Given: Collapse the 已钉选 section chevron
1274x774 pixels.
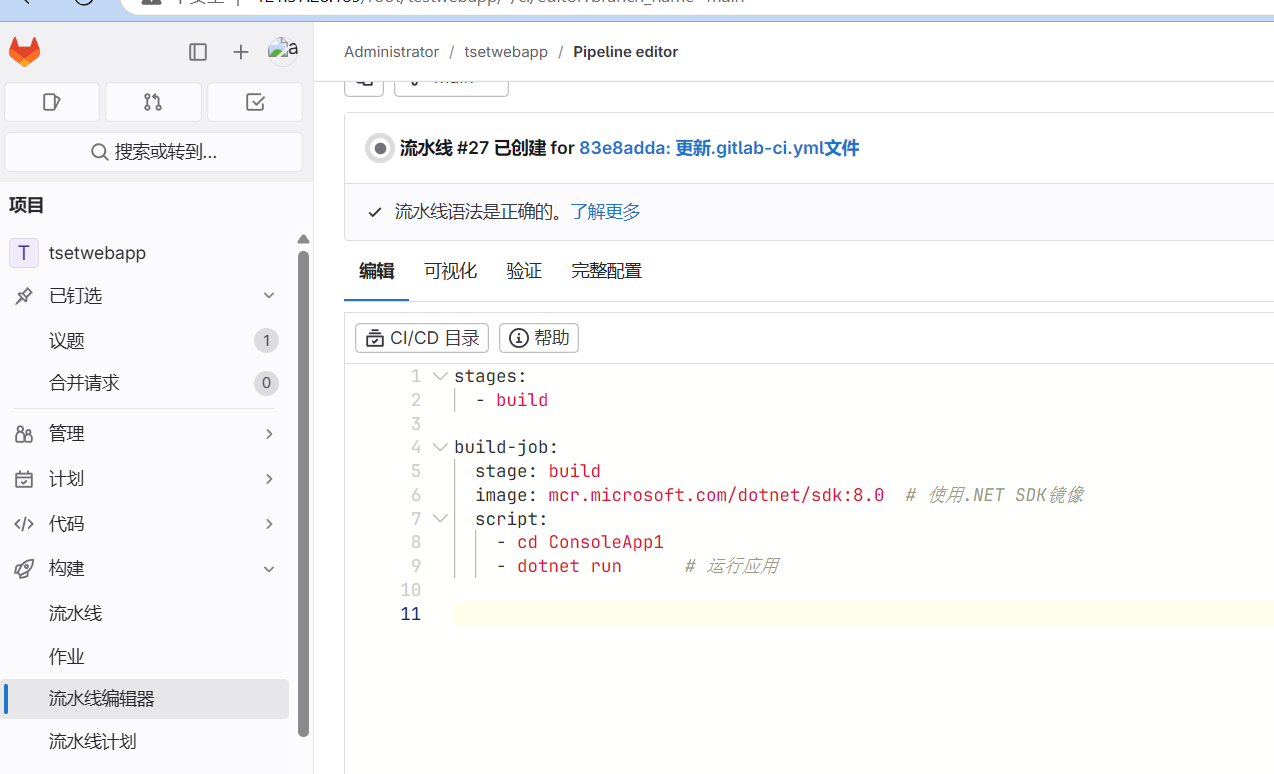Looking at the screenshot, I should (269, 296).
